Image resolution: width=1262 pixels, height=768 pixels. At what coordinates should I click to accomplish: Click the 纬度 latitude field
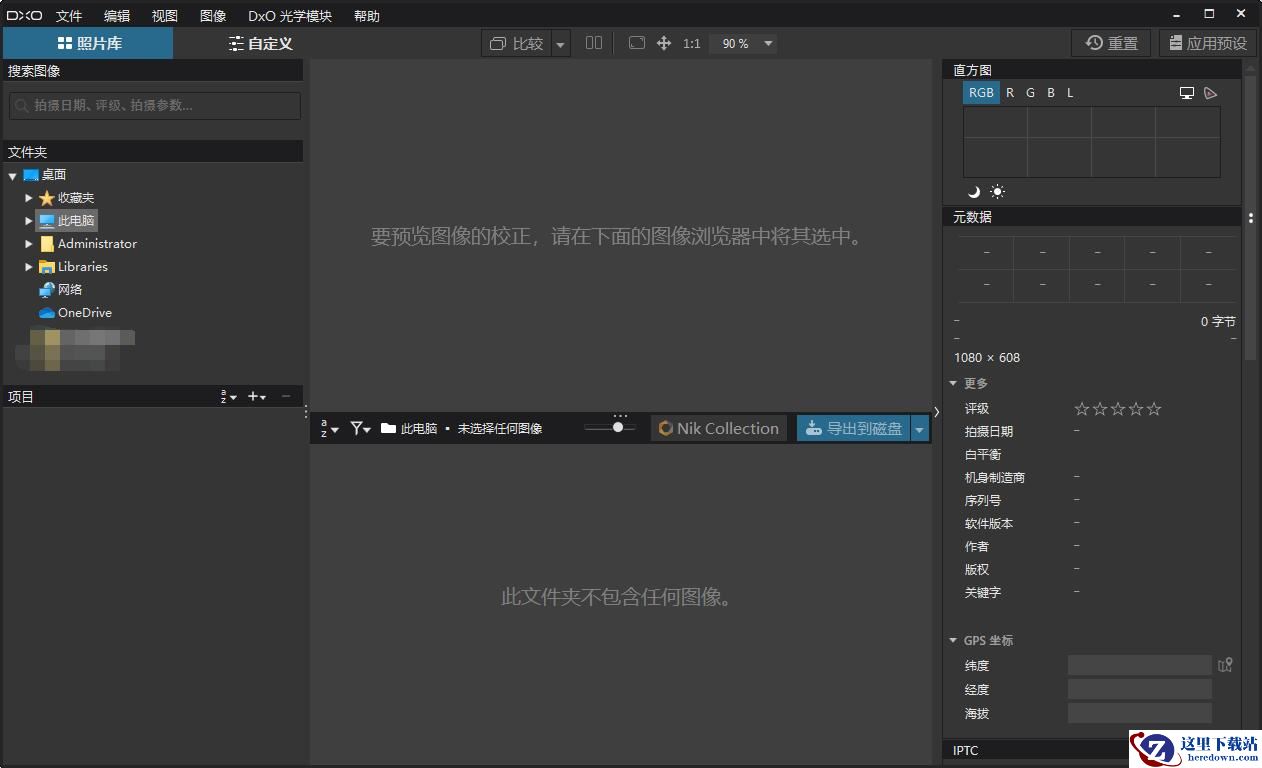1139,665
